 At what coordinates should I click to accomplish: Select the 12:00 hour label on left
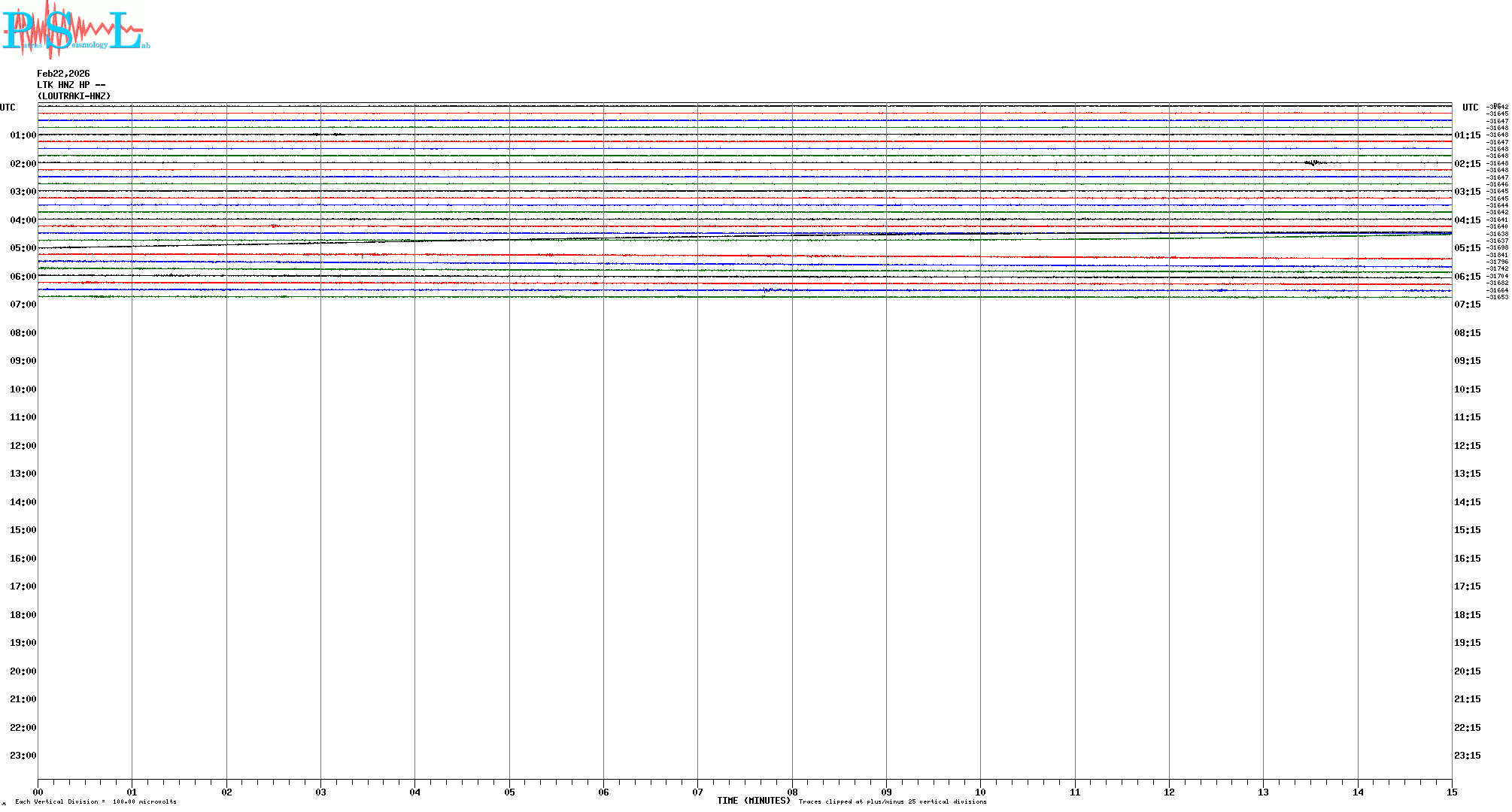pyautogui.click(x=23, y=446)
